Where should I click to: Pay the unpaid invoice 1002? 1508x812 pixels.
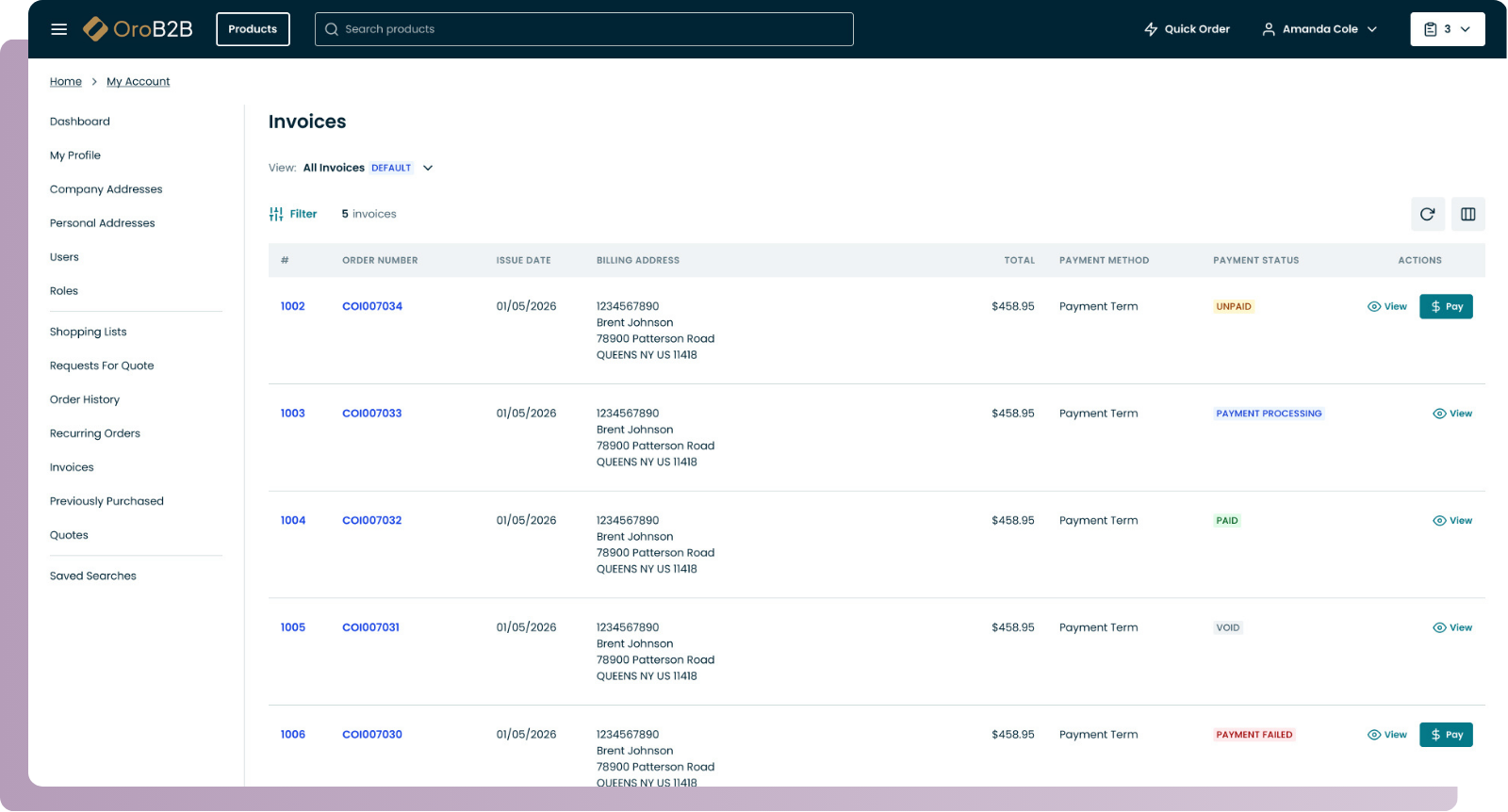(1446, 306)
